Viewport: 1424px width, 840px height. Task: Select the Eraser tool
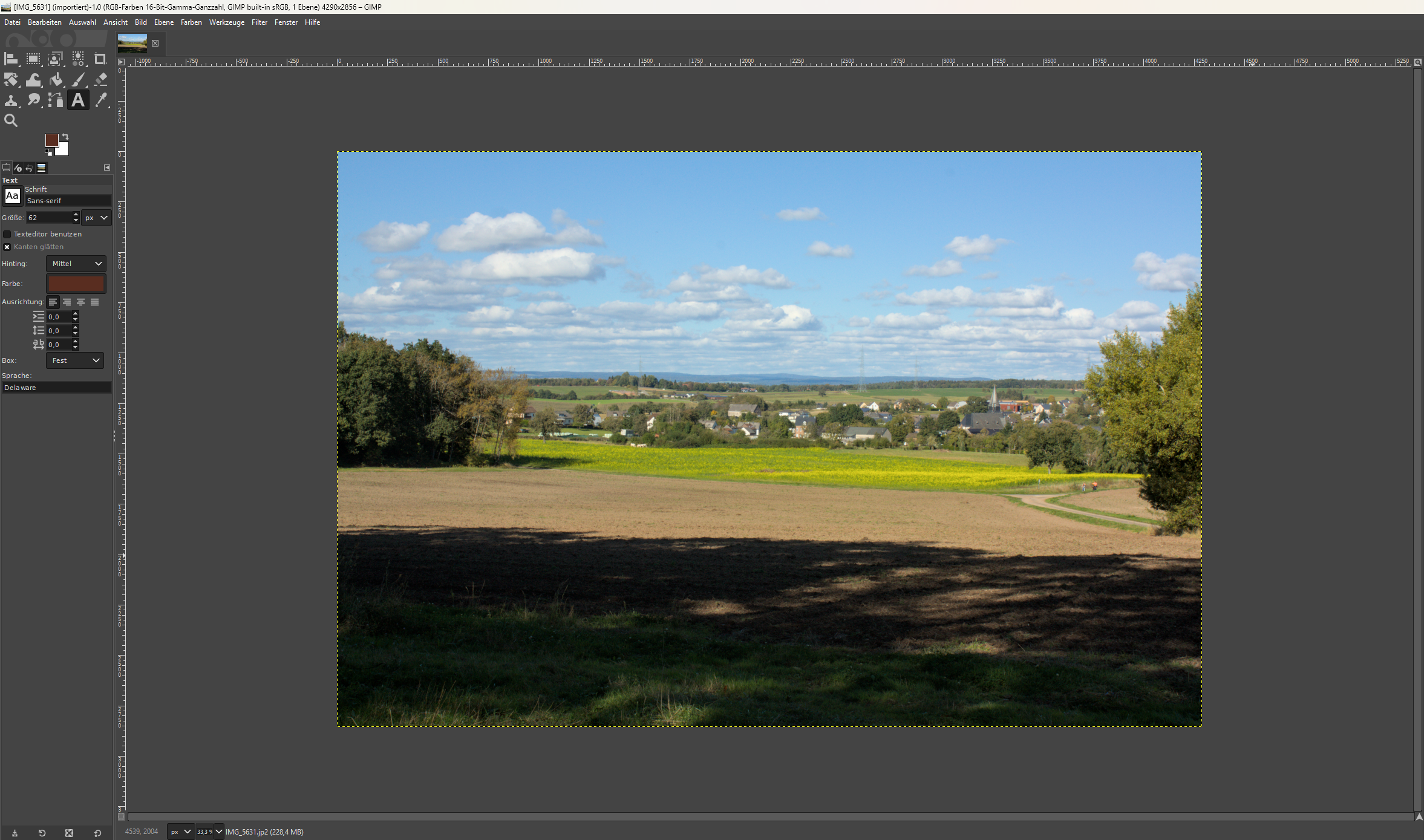(x=100, y=80)
